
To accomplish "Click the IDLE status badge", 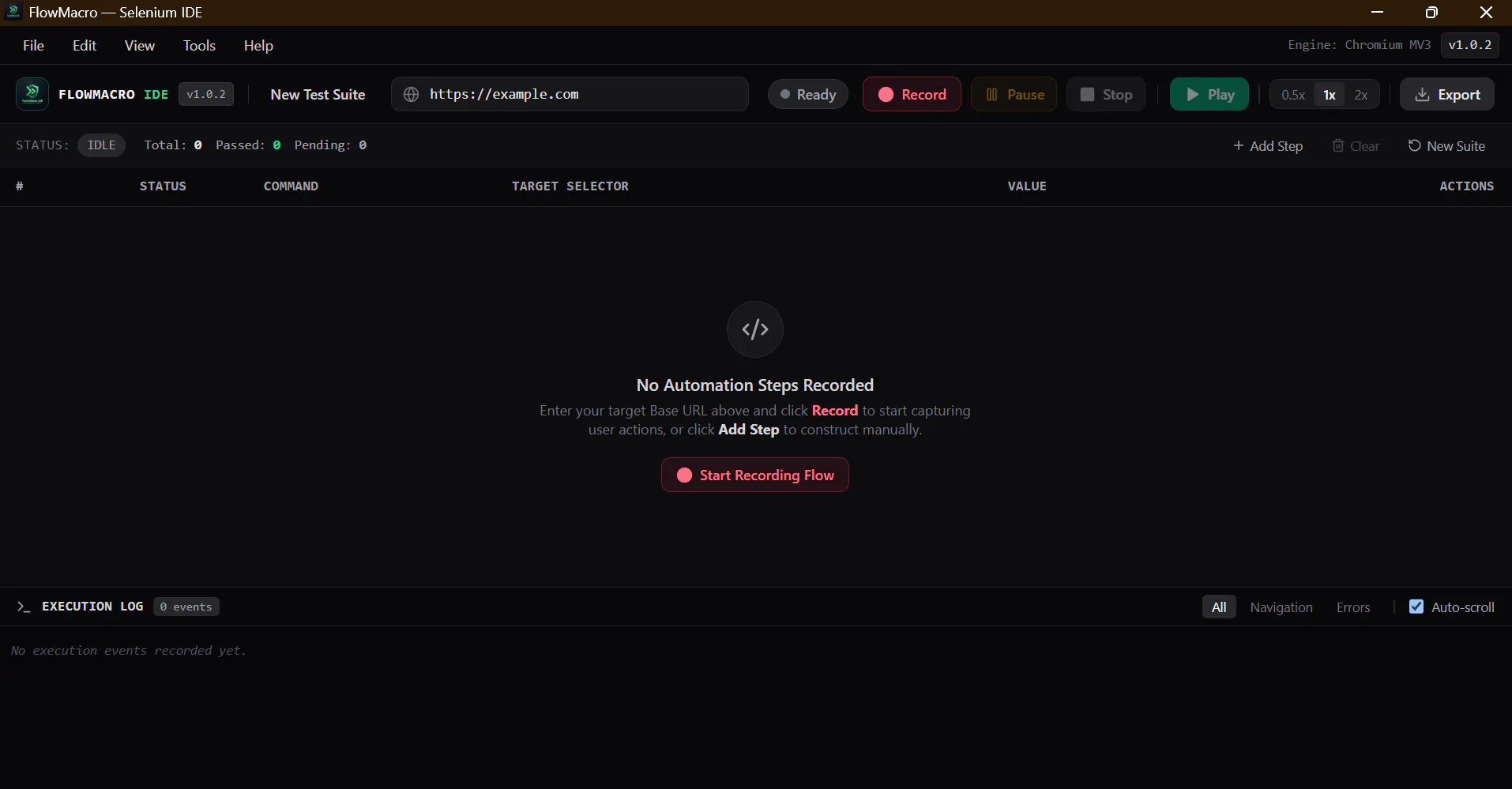I will (x=101, y=145).
